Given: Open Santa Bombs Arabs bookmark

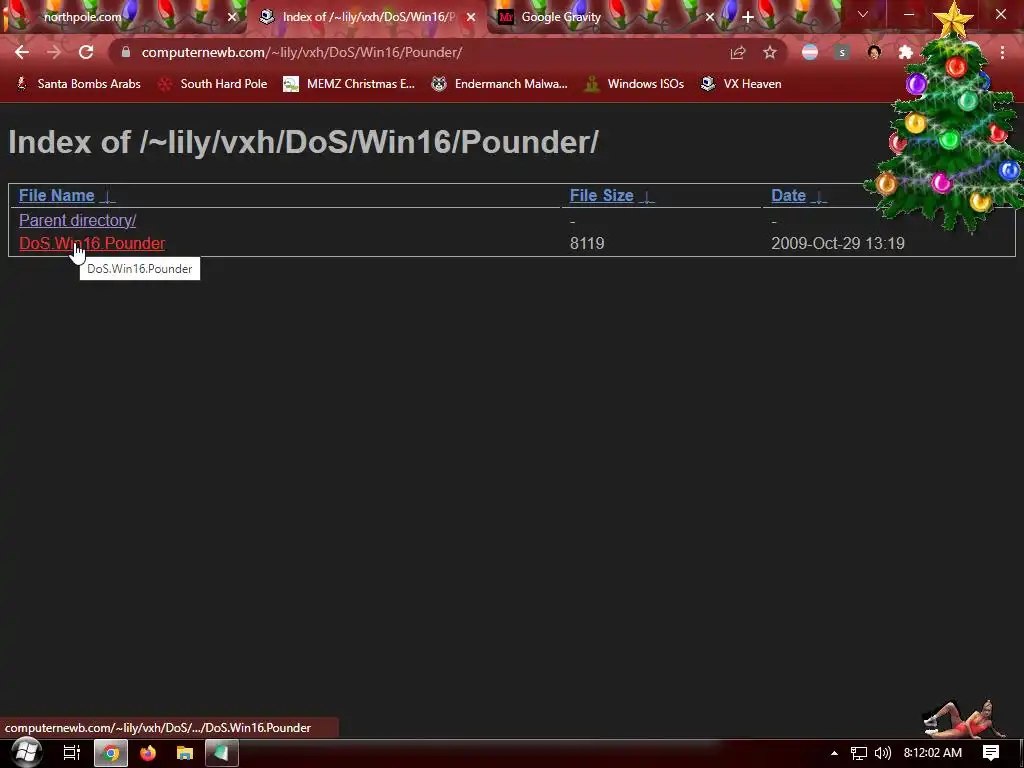Looking at the screenshot, I should [x=78, y=84].
